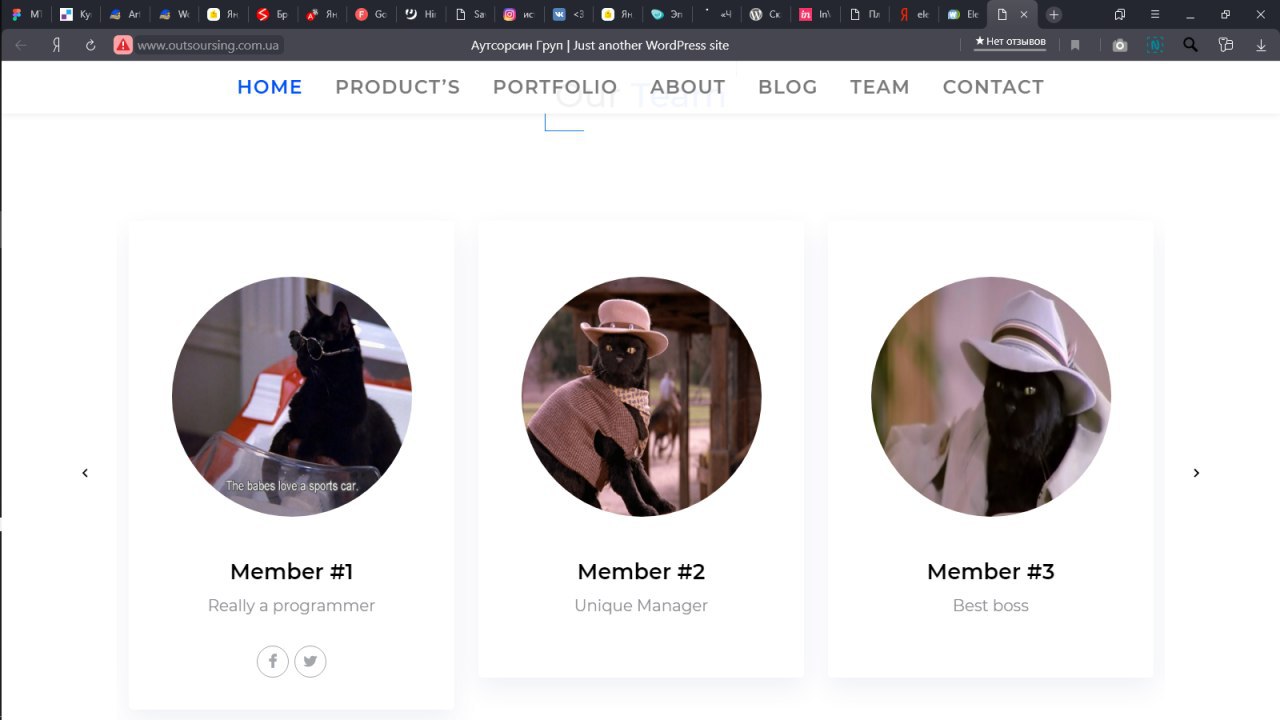Viewport: 1280px width, 720px height.
Task: Switch to the tab labeled 'Ele'
Action: pyautogui.click(x=962, y=15)
